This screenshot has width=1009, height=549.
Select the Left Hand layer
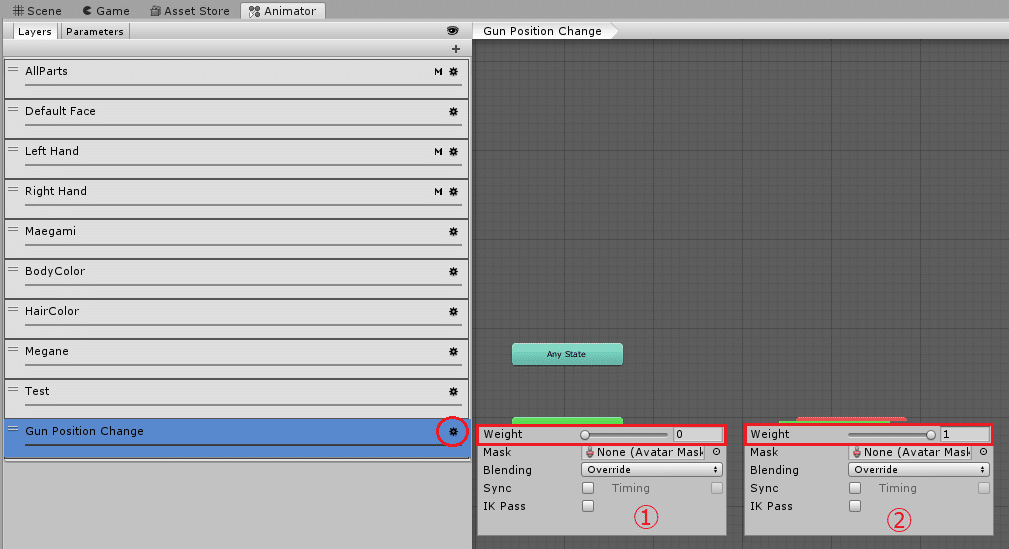click(236, 158)
